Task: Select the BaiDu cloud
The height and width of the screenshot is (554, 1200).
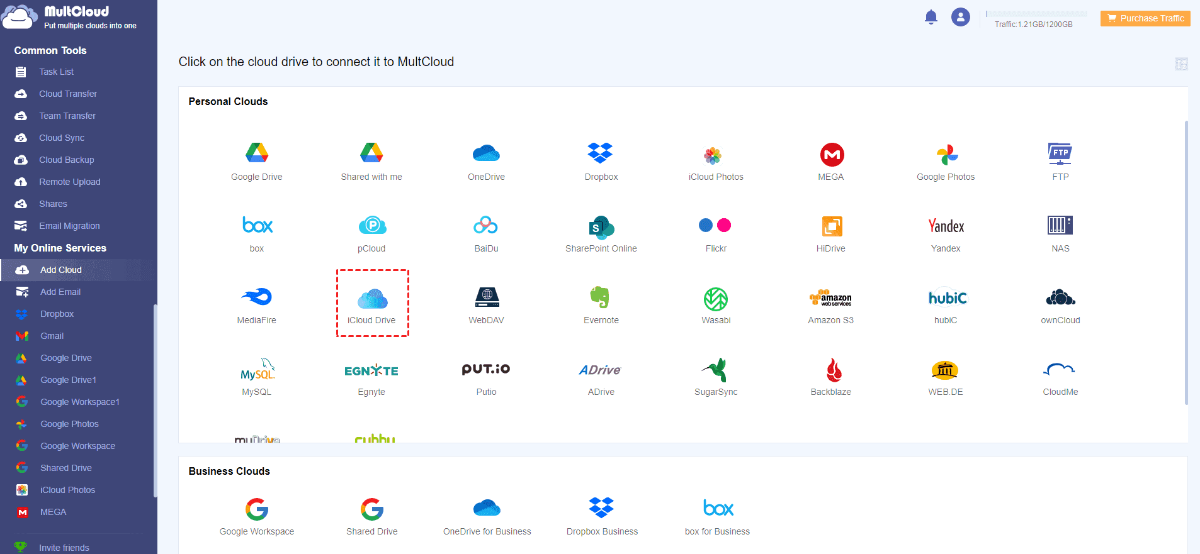Action: 486,233
